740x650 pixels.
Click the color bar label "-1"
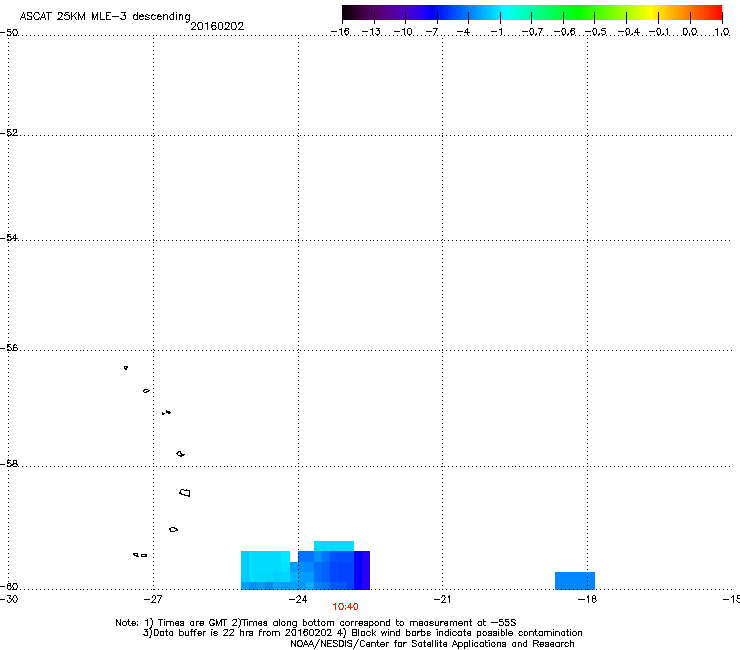[x=496, y=32]
